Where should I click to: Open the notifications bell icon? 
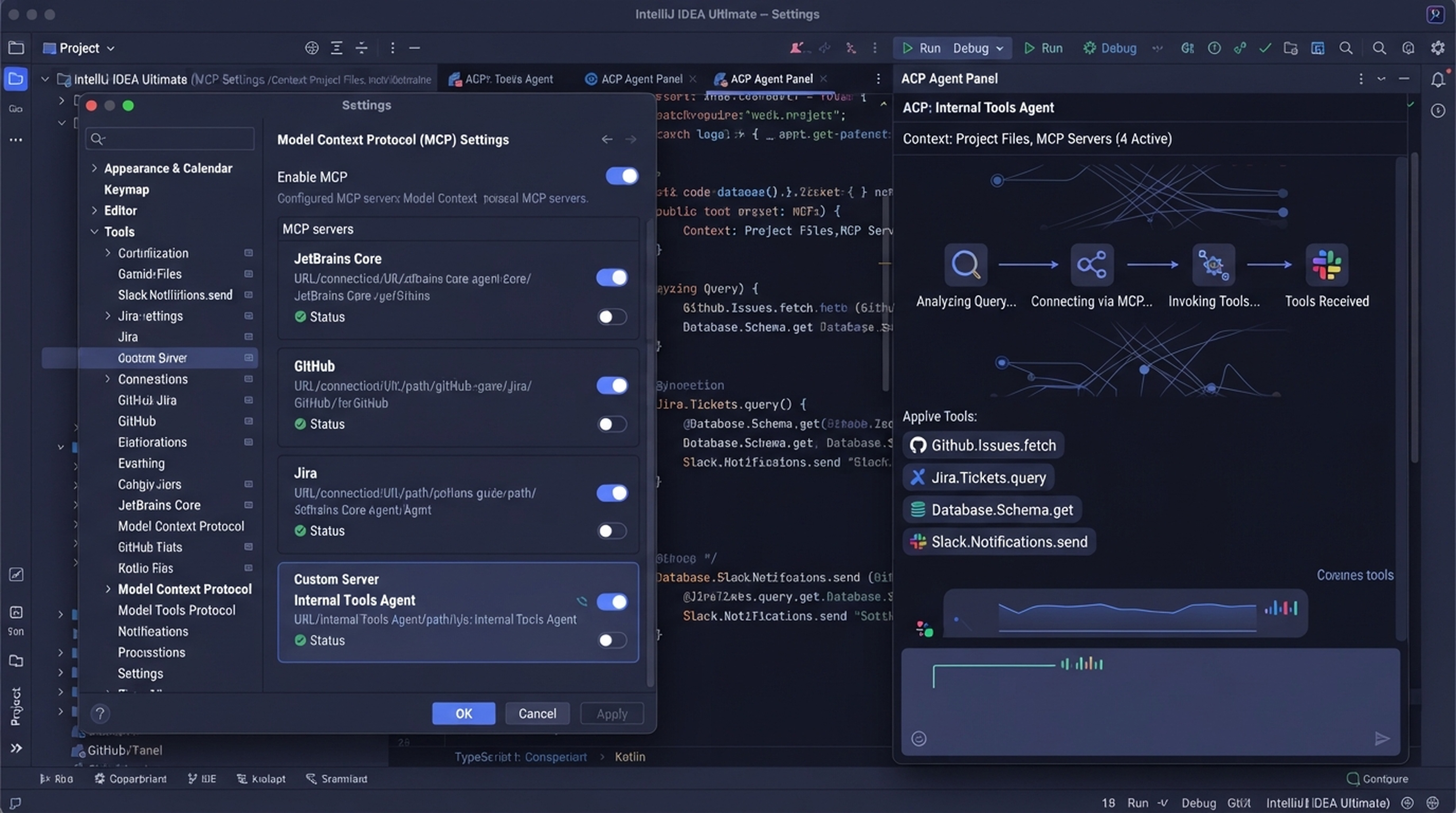click(1437, 80)
